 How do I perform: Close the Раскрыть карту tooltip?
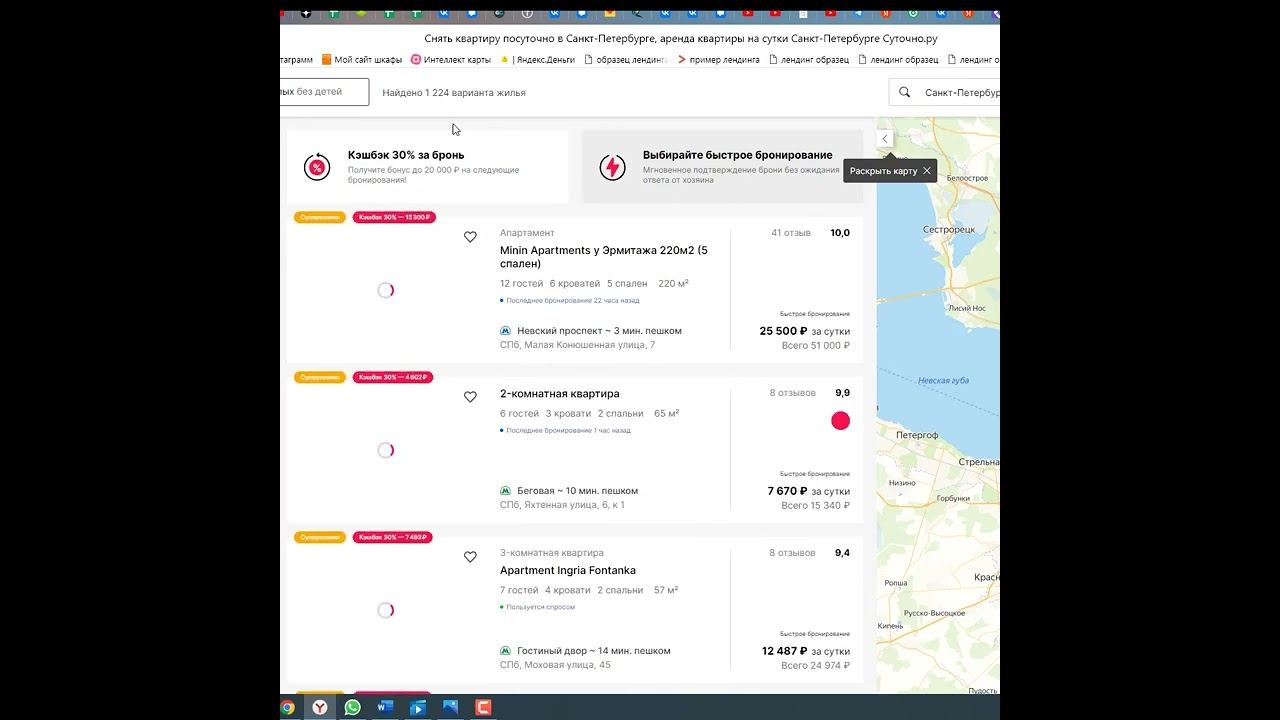pos(927,171)
